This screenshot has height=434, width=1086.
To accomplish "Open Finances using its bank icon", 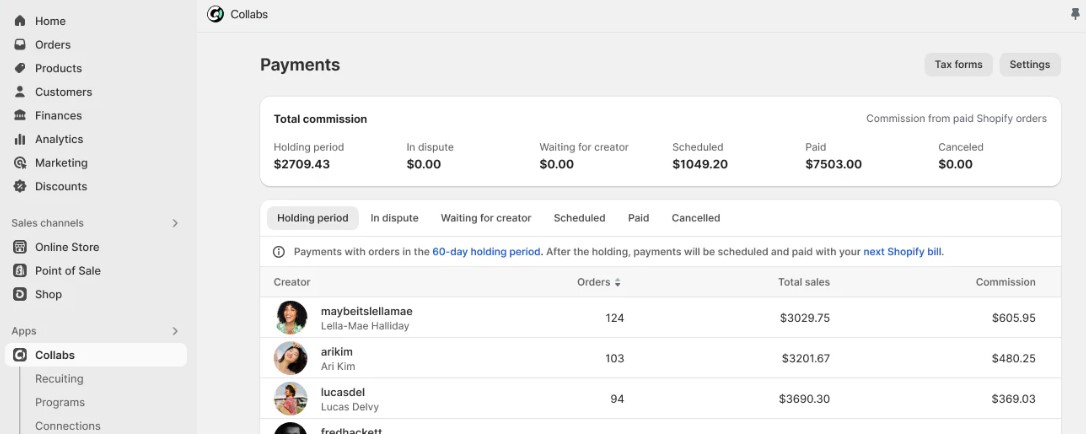I will (x=20, y=116).
